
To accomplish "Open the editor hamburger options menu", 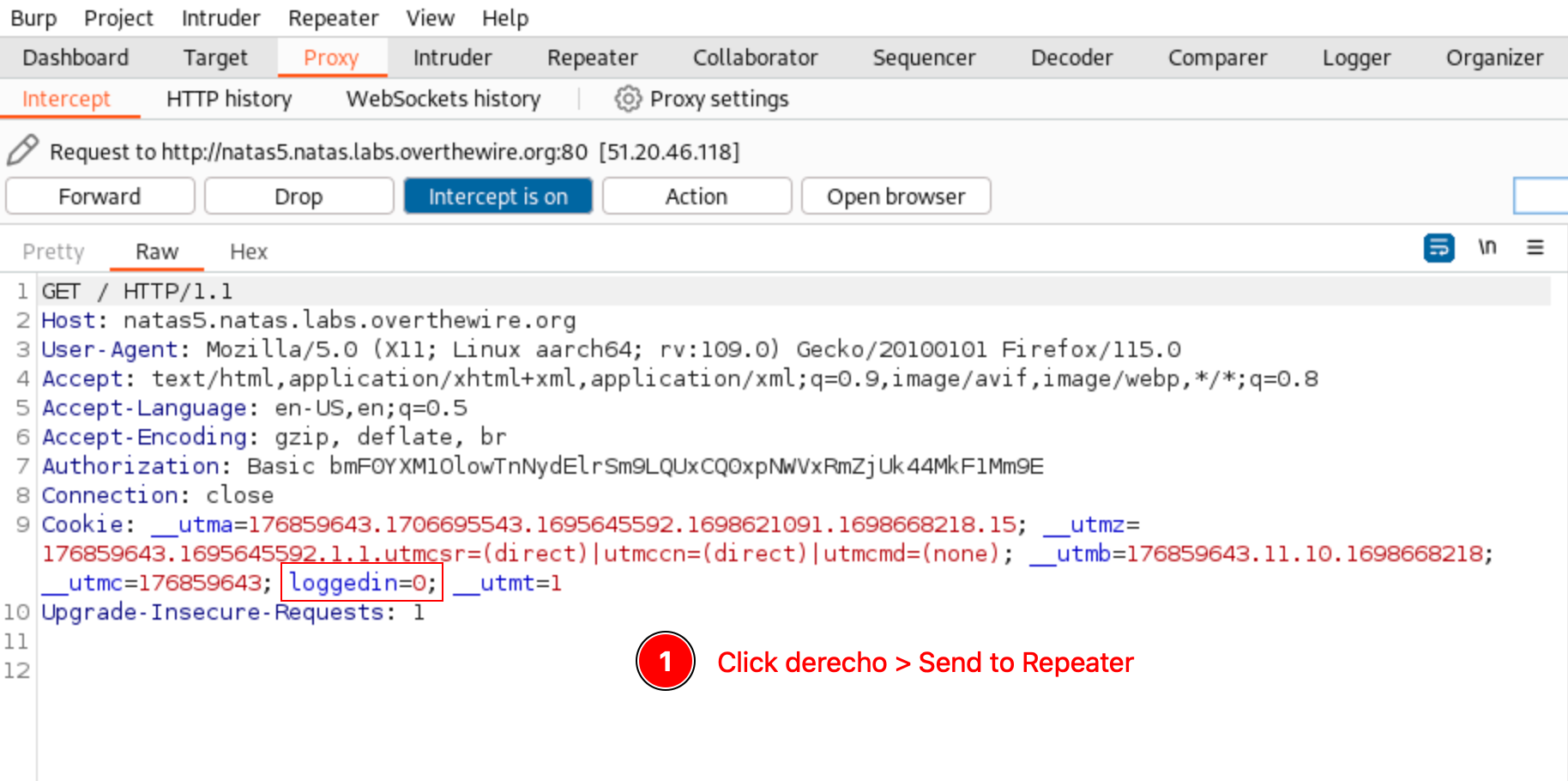I will click(1535, 248).
